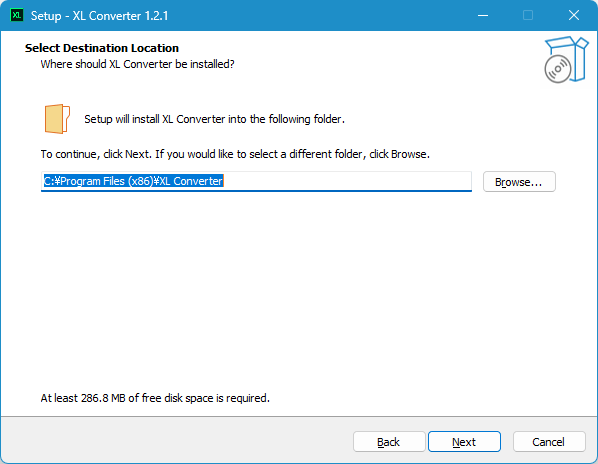Image resolution: width=598 pixels, height=464 pixels.
Task: Click the XL Converter icon in title bar
Action: [x=16, y=15]
